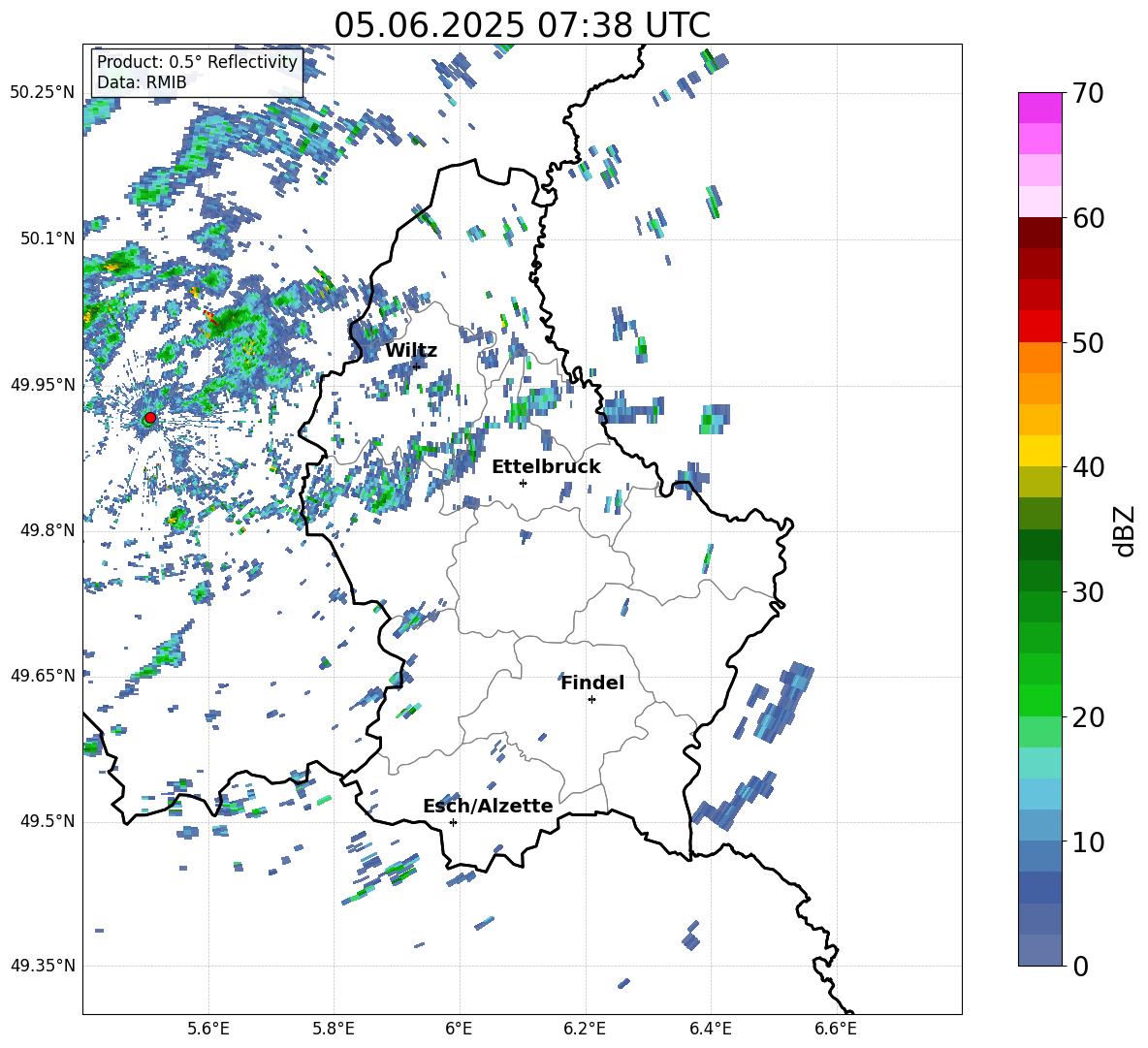Image resolution: width=1148 pixels, height=1048 pixels.
Task: Click the dBZ colorbar axis label
Action: [1124, 530]
